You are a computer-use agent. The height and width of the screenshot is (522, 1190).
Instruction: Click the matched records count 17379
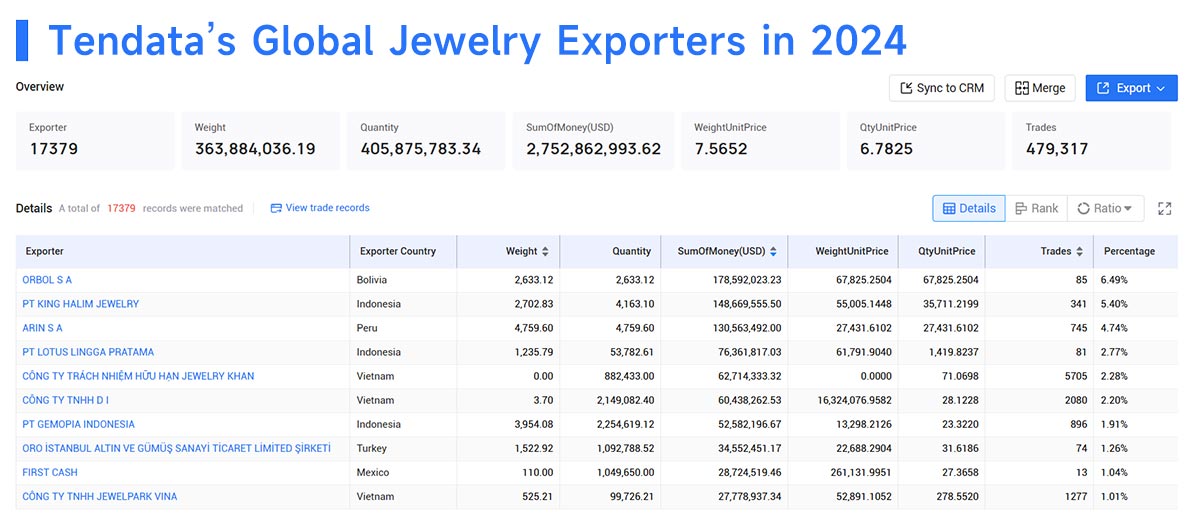[x=121, y=208]
